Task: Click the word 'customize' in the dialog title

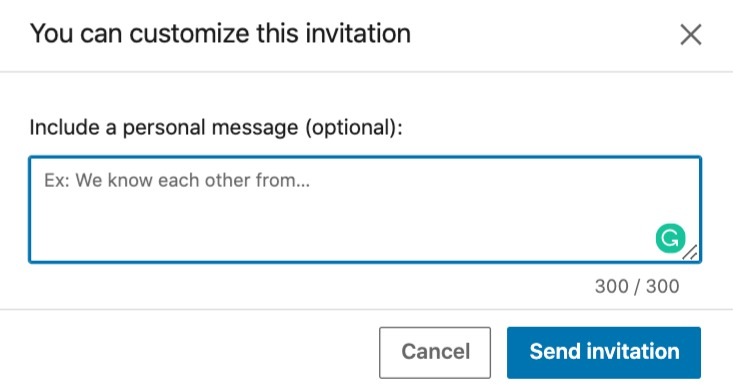Action: tap(189, 34)
